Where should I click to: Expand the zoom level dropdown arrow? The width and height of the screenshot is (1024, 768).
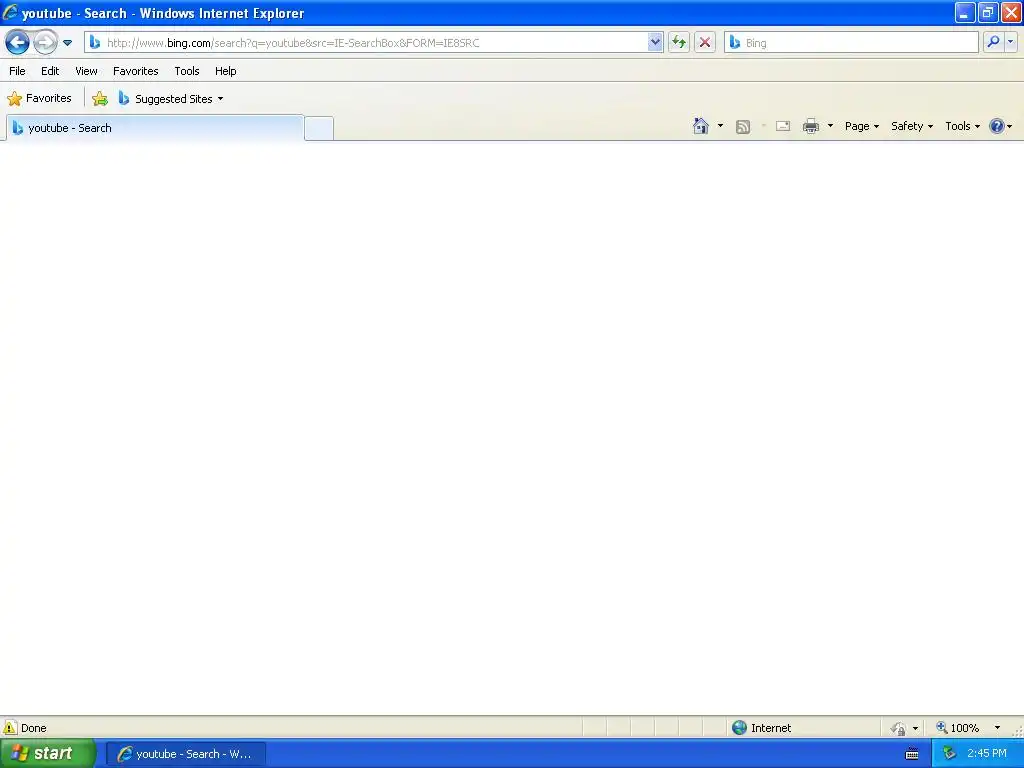(x=997, y=728)
